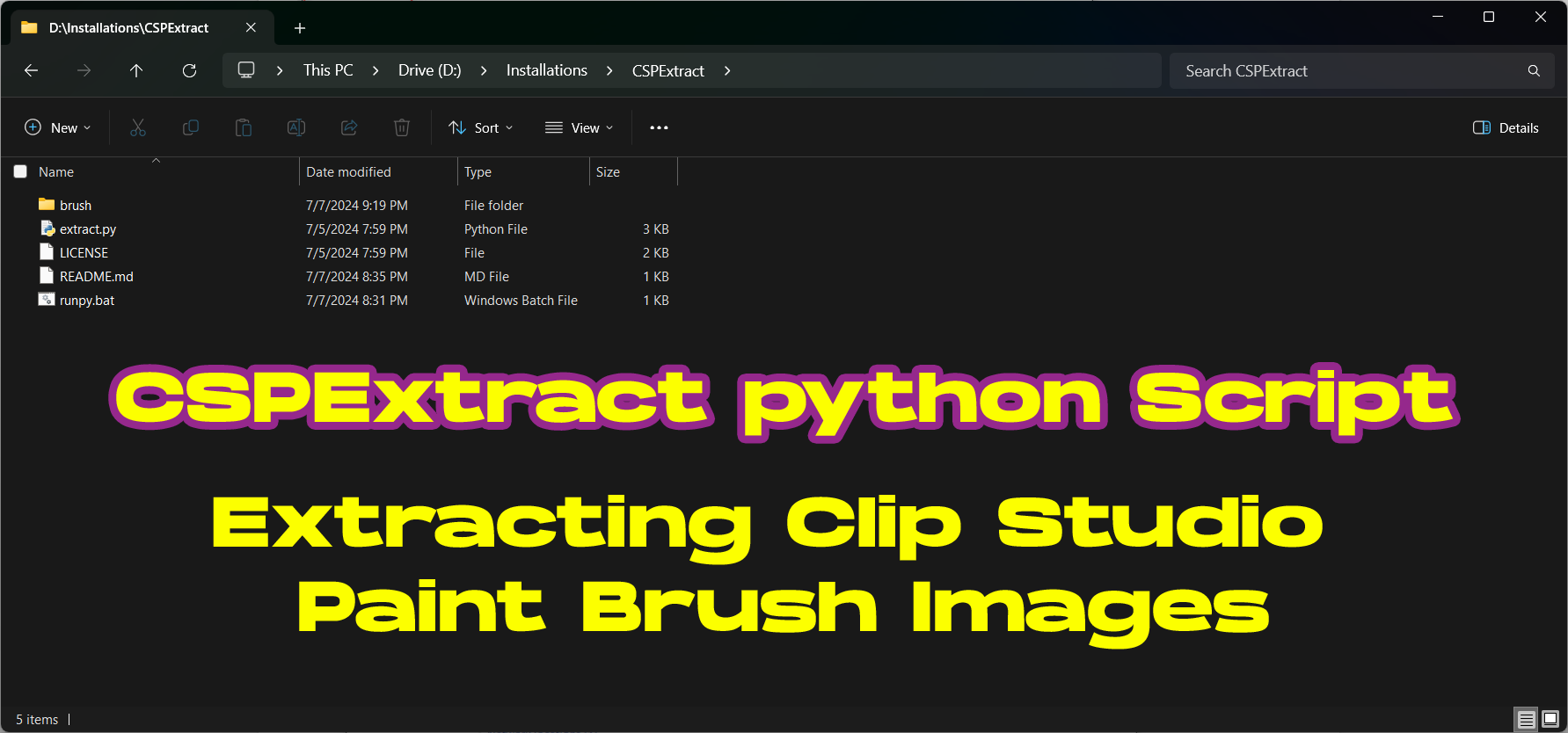Click the runpy.bat batch file icon
The image size is (1568, 733).
click(x=47, y=299)
